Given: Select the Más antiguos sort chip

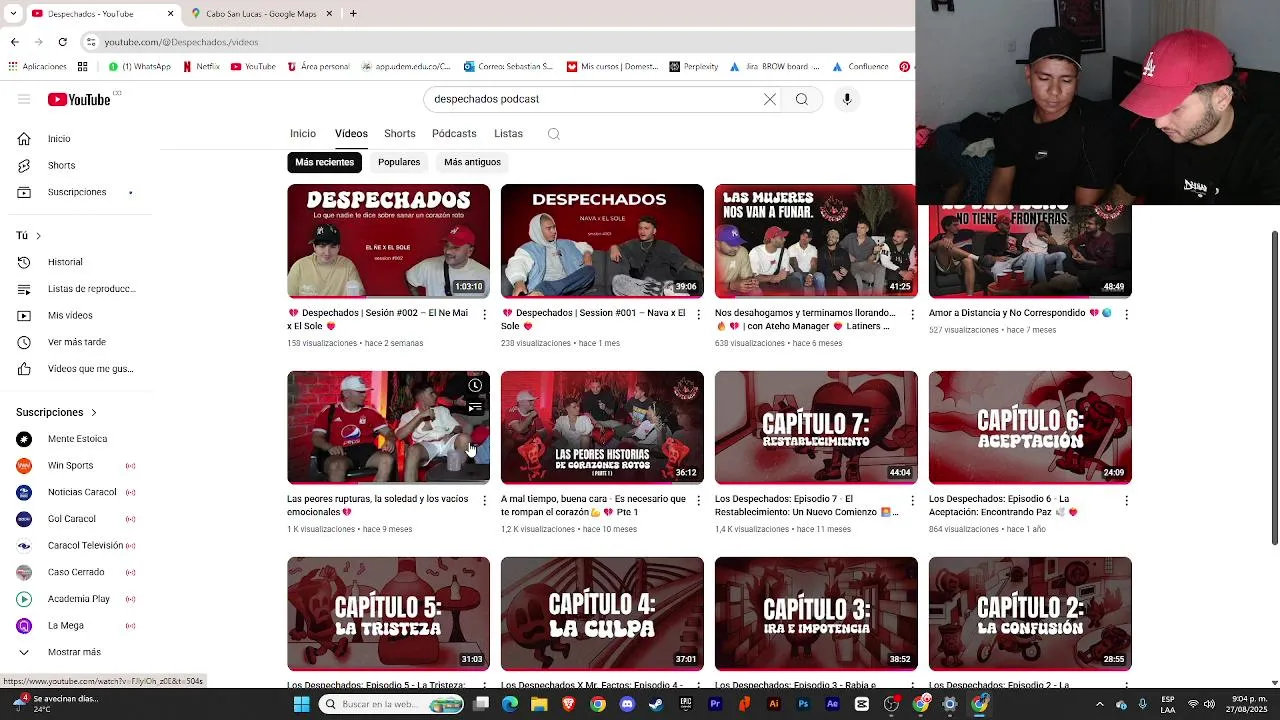Looking at the screenshot, I should tap(472, 162).
